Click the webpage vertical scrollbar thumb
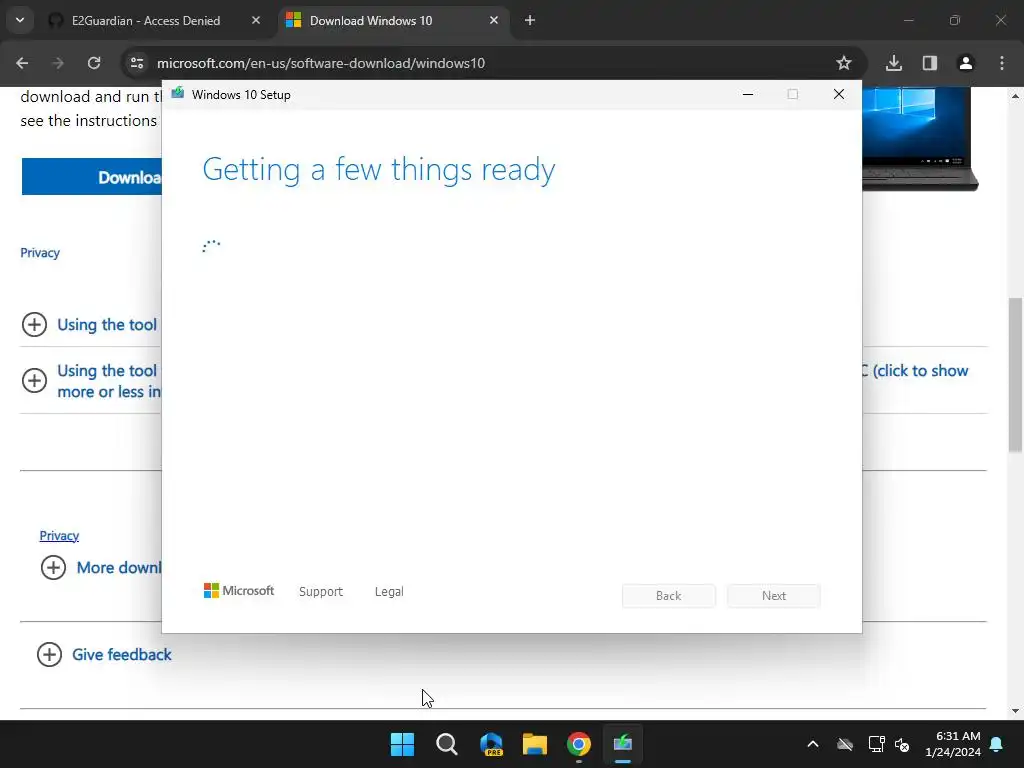 (x=1016, y=374)
